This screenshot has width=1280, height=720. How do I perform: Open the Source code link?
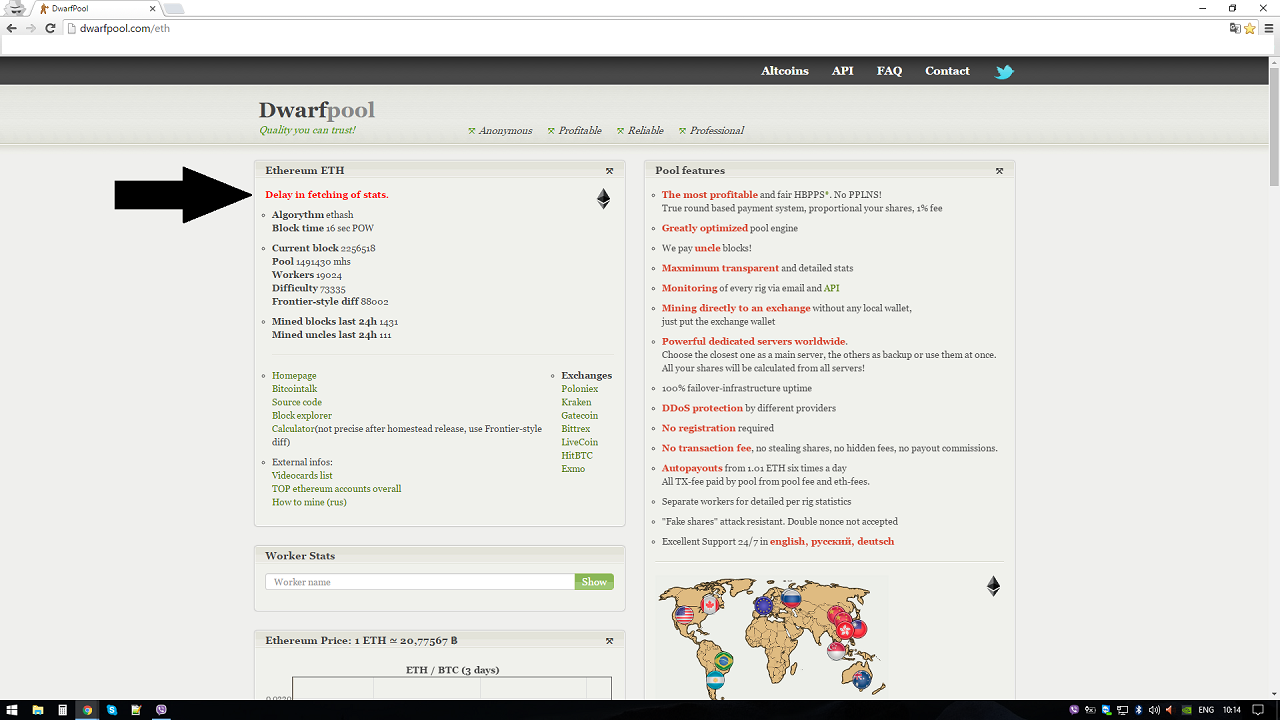[297, 402]
